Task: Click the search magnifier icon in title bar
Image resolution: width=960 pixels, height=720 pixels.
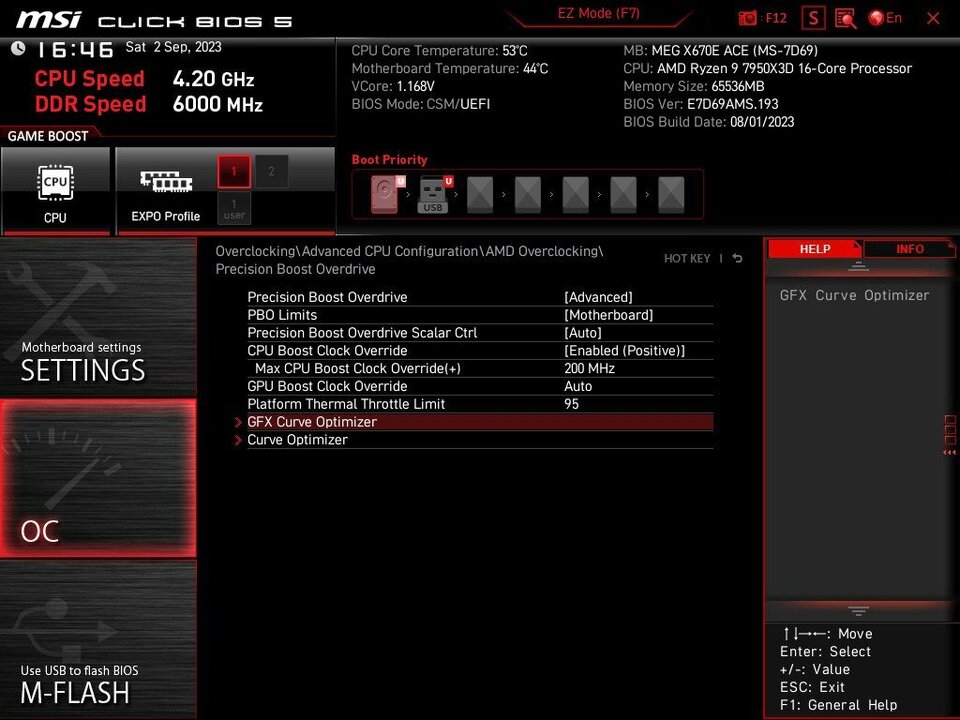Action: (x=845, y=17)
